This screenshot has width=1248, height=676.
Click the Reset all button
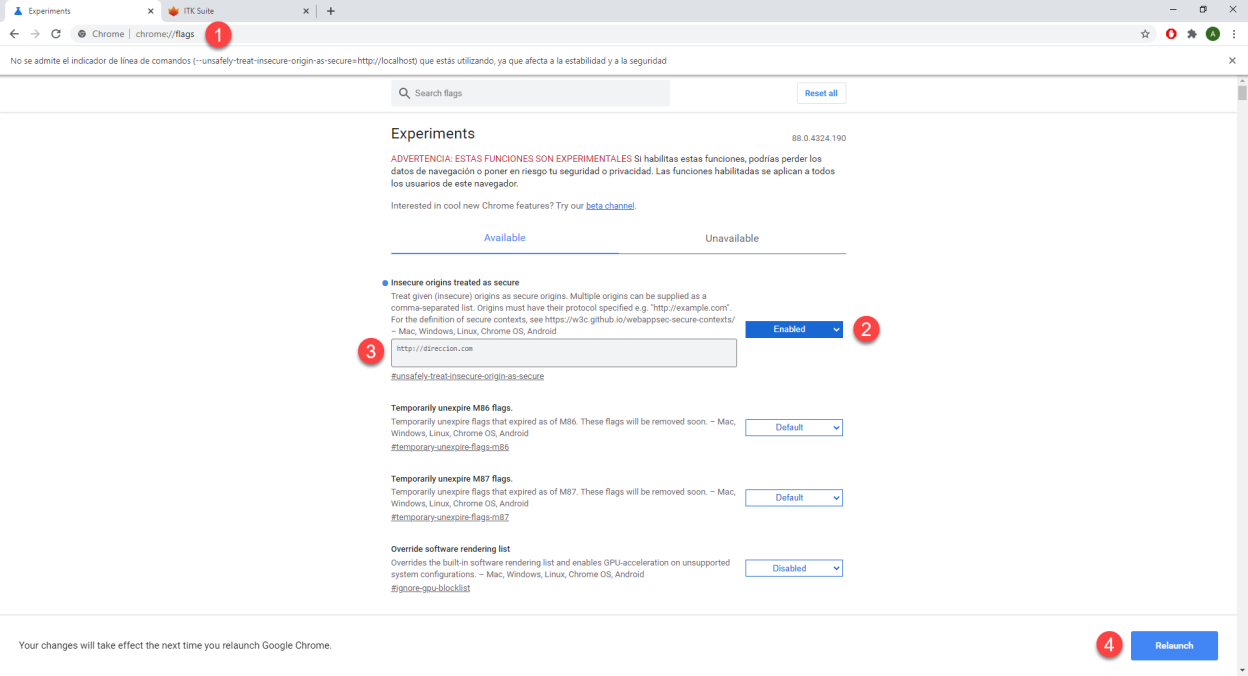click(821, 93)
